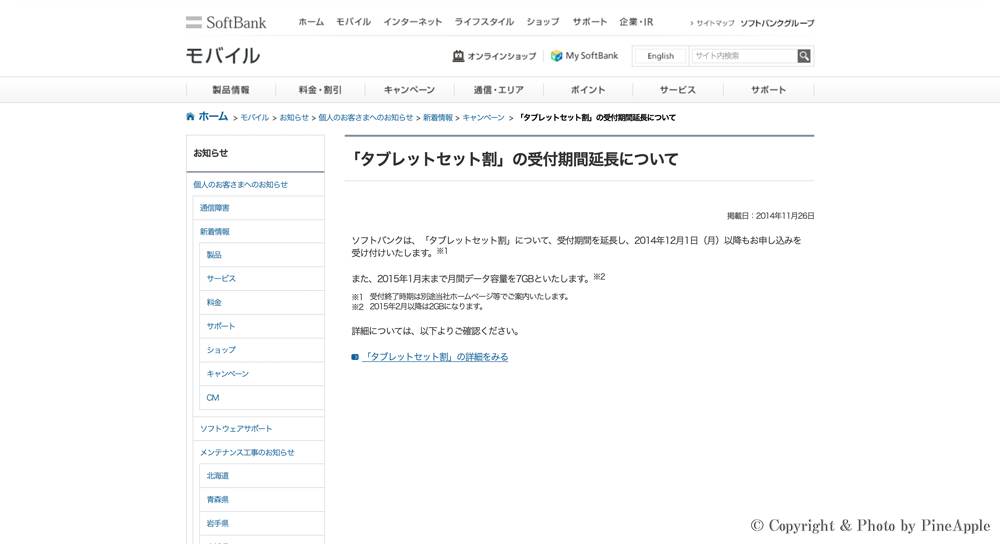1000x544 pixels.
Task: Click モバイル in the breadcrumb
Action: 254,117
